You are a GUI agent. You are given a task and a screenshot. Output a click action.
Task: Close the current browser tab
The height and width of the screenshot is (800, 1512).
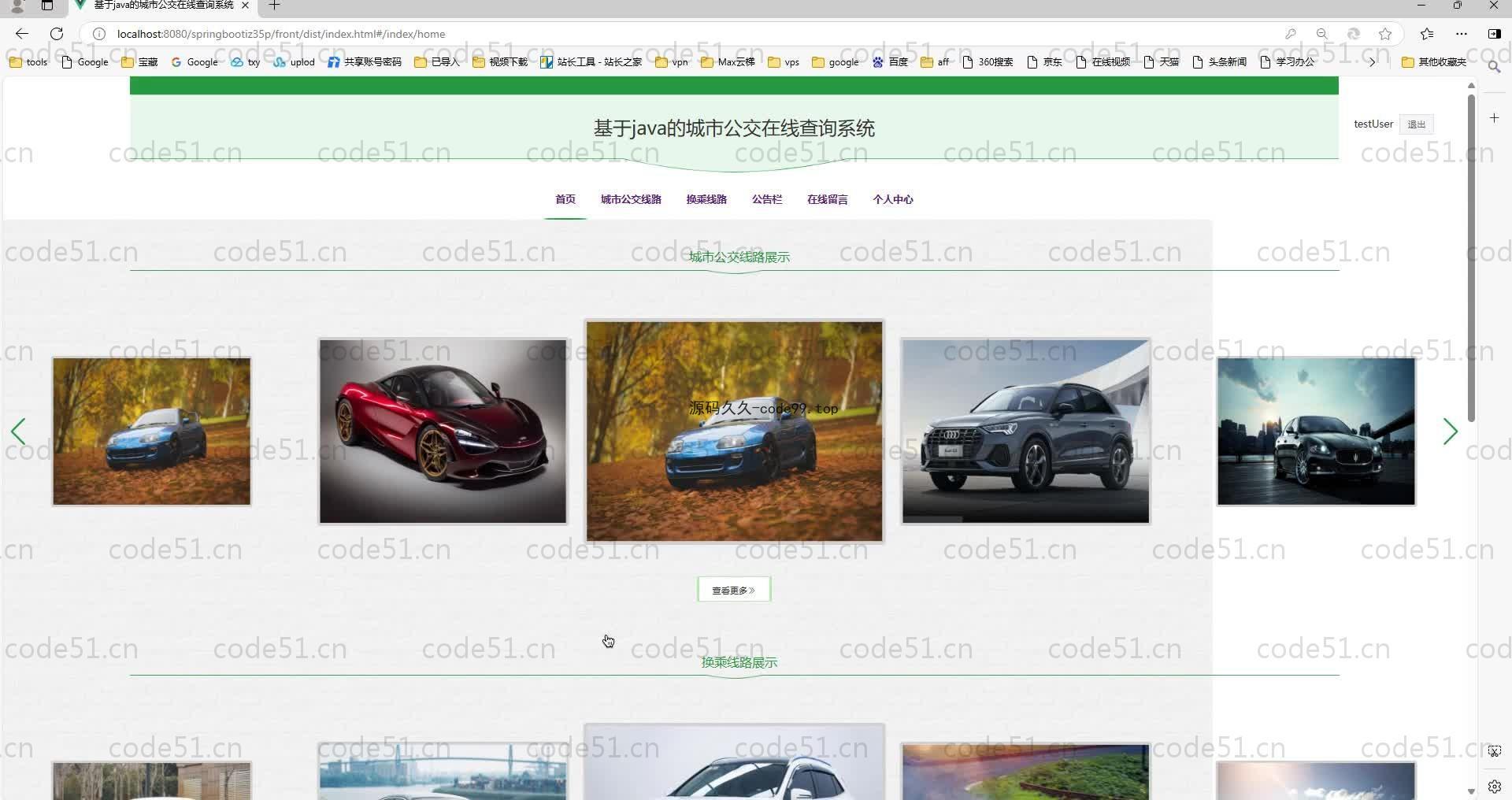pos(245,6)
